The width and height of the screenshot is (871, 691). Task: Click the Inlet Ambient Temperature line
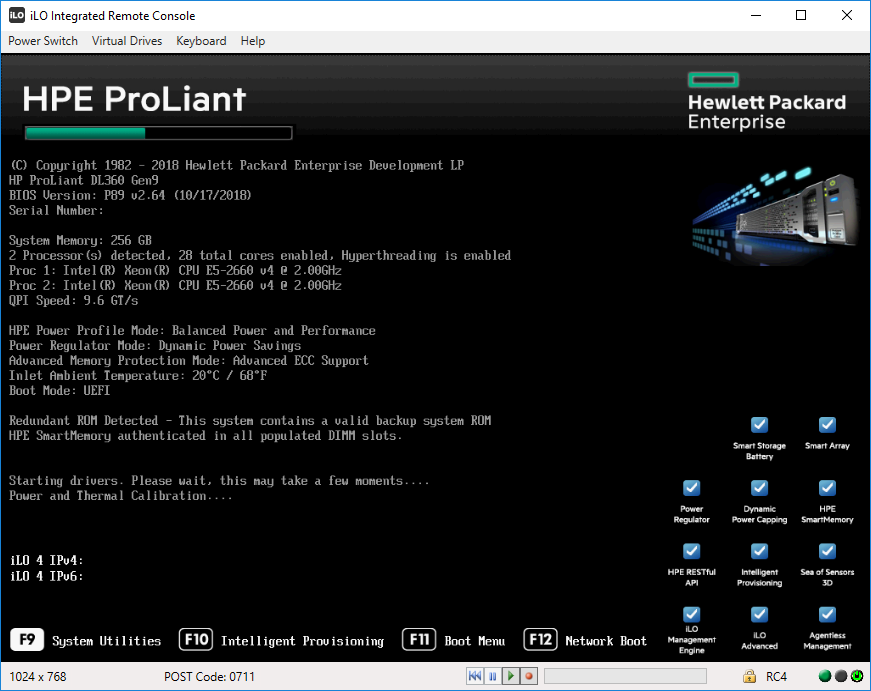click(x=138, y=375)
